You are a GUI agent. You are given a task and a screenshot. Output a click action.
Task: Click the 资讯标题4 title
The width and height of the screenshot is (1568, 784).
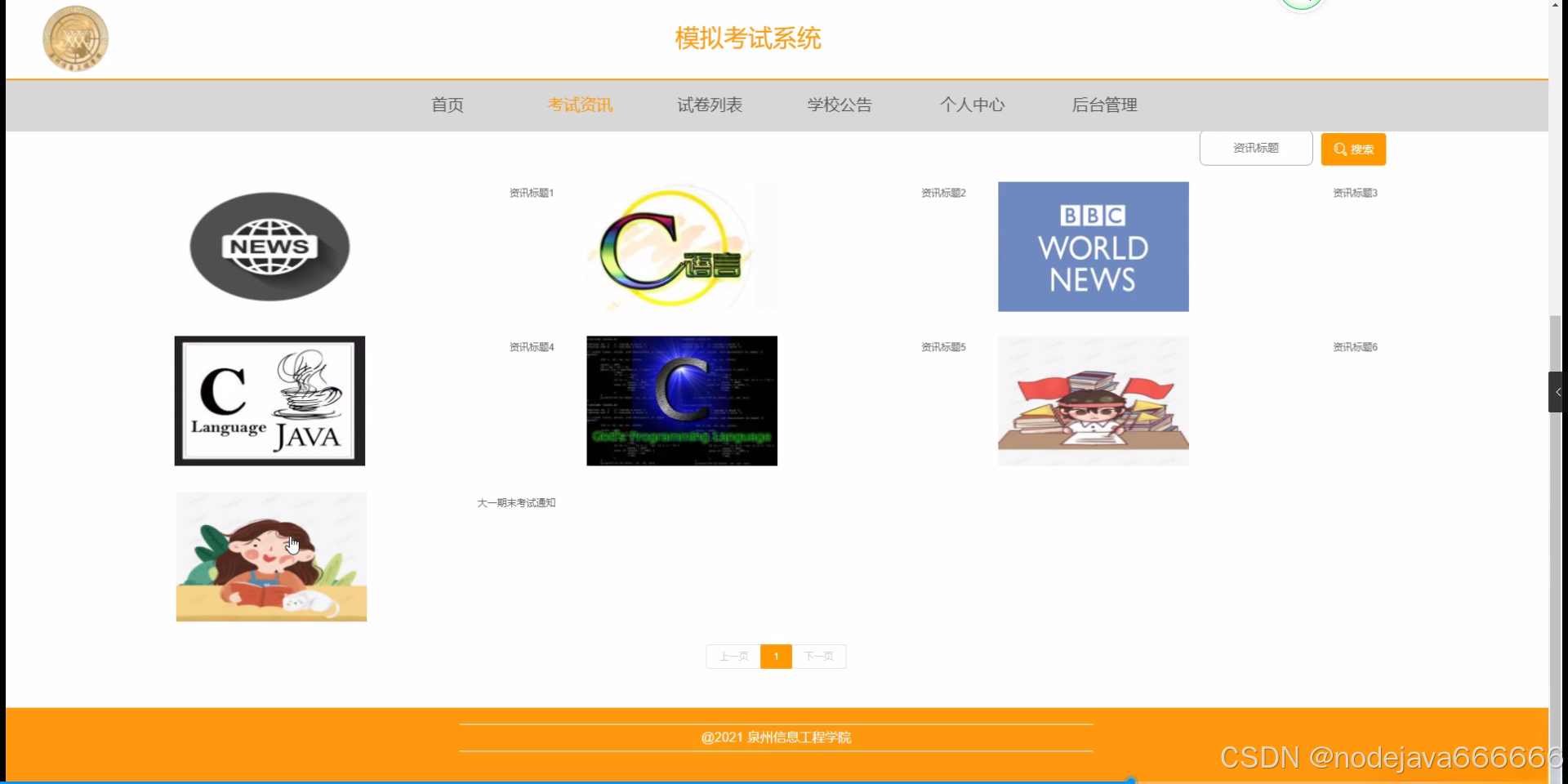pyautogui.click(x=532, y=348)
